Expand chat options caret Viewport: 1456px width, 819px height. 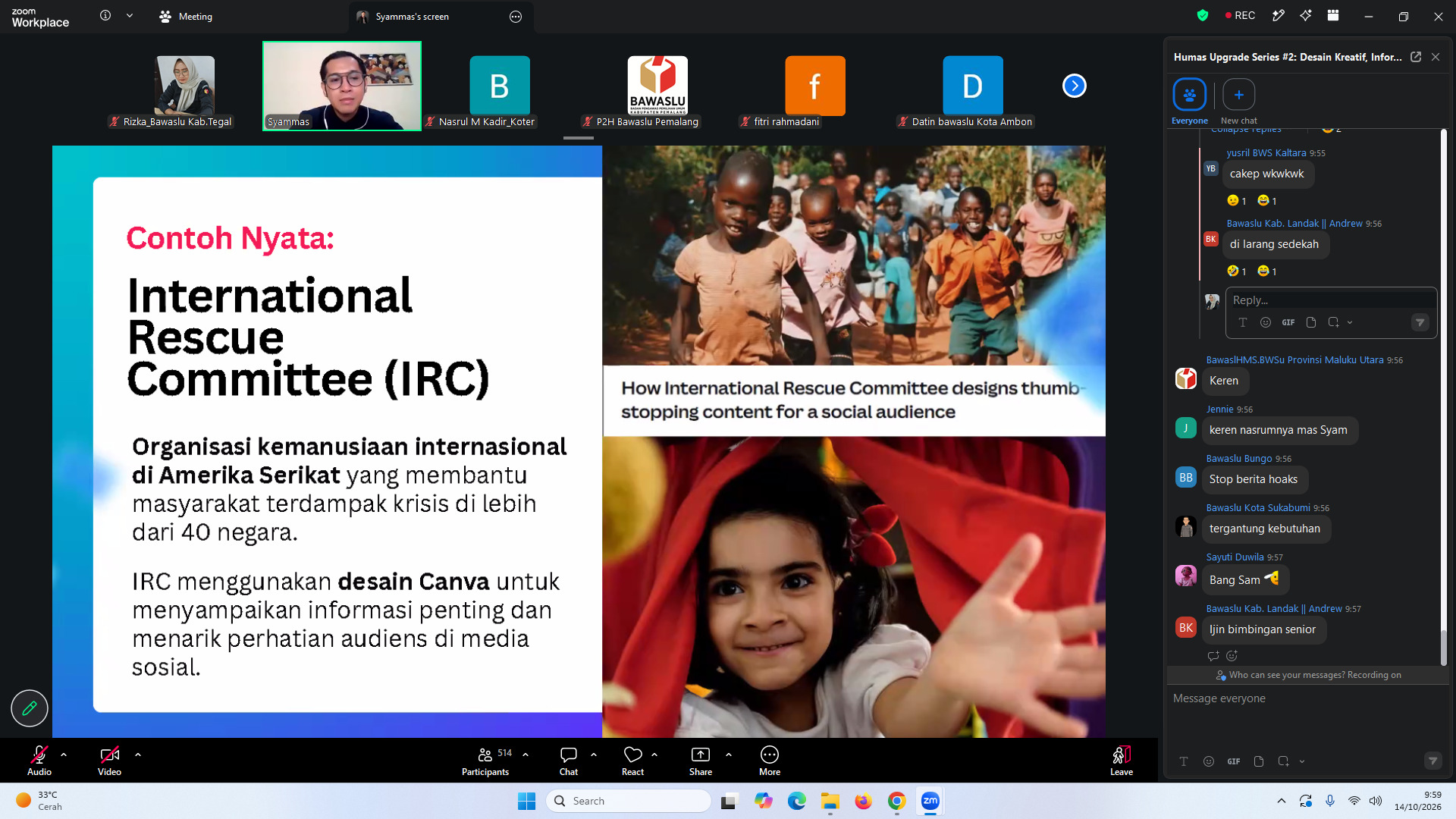tap(594, 755)
